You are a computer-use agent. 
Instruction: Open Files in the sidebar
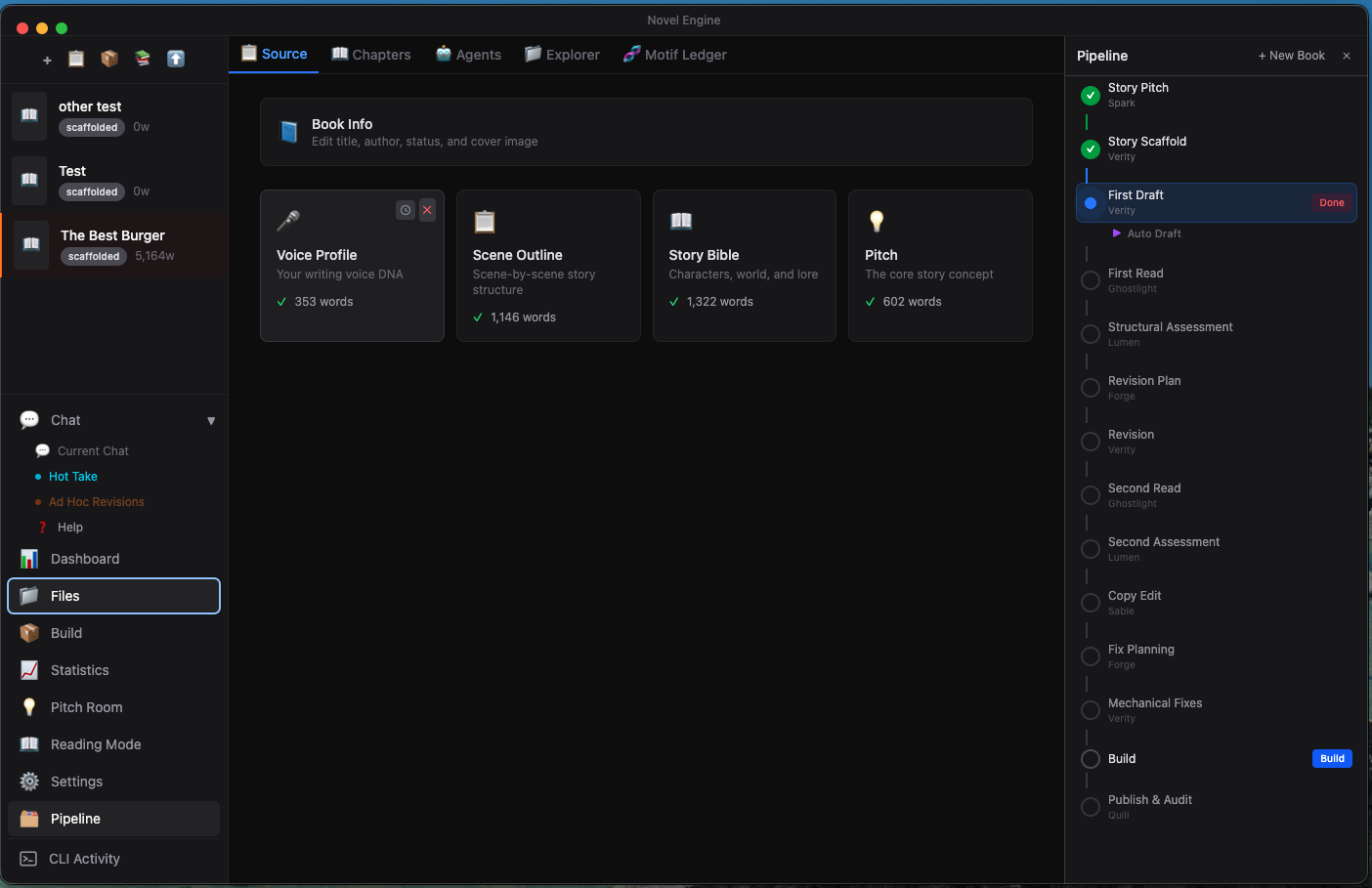click(x=113, y=596)
